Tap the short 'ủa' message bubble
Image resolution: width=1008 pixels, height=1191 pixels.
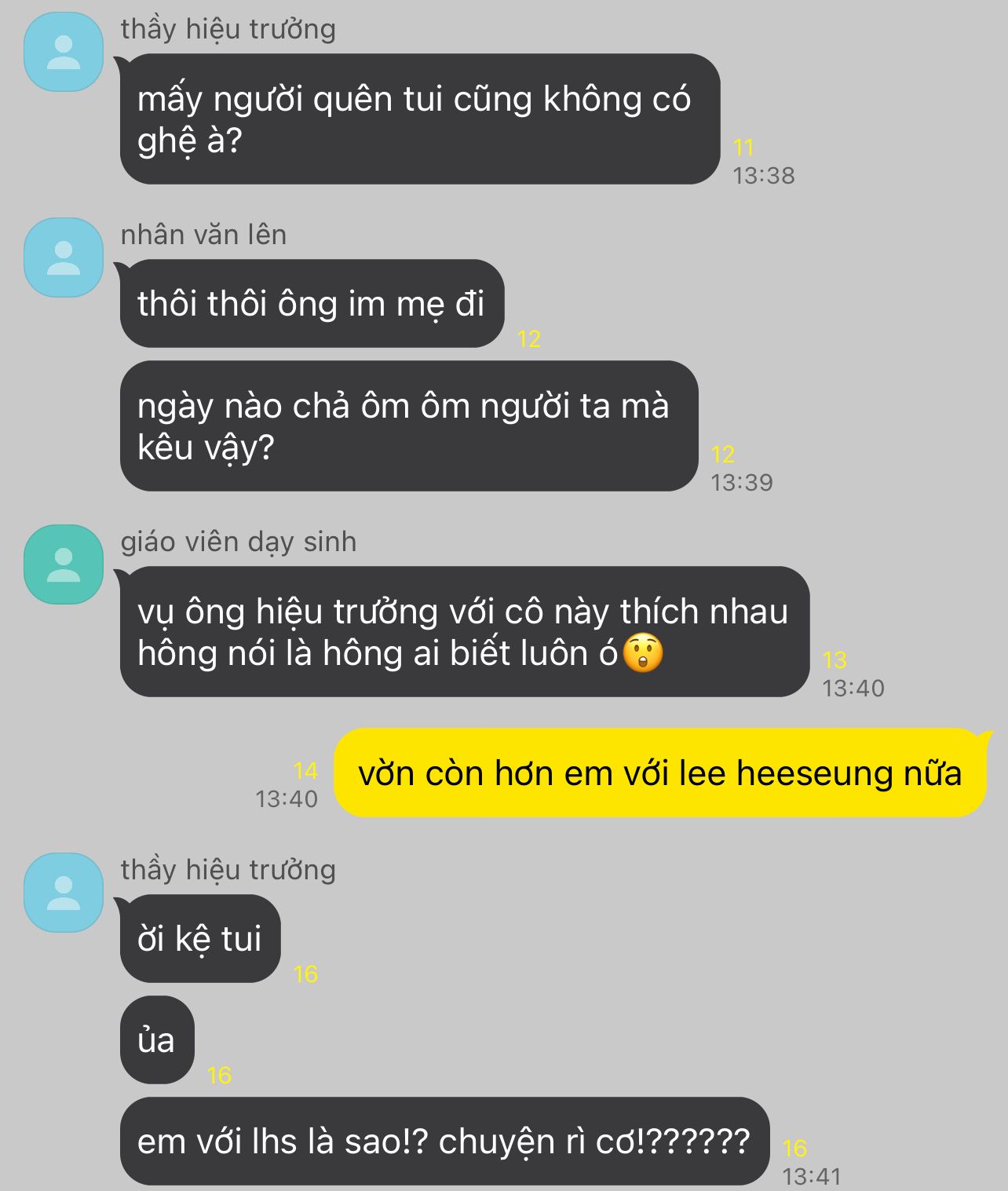pos(157,1040)
